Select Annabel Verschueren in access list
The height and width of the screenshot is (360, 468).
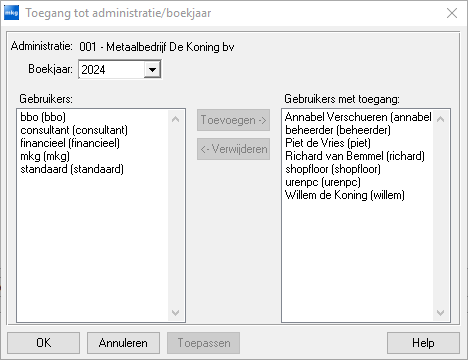click(x=358, y=117)
